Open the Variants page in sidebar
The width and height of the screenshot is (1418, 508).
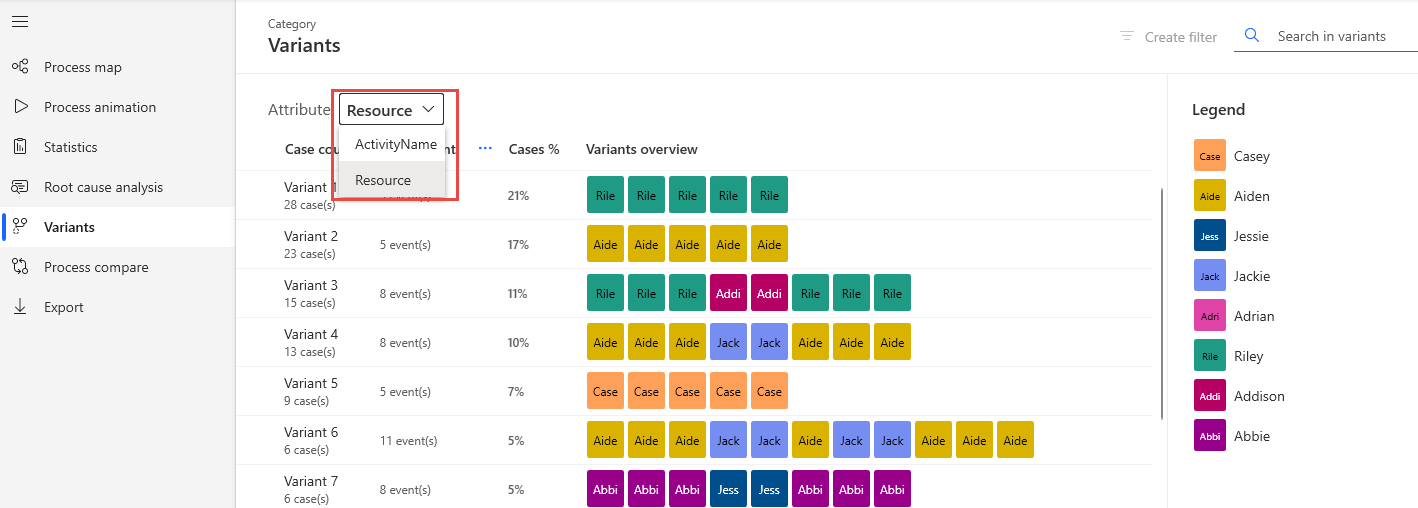tap(69, 227)
